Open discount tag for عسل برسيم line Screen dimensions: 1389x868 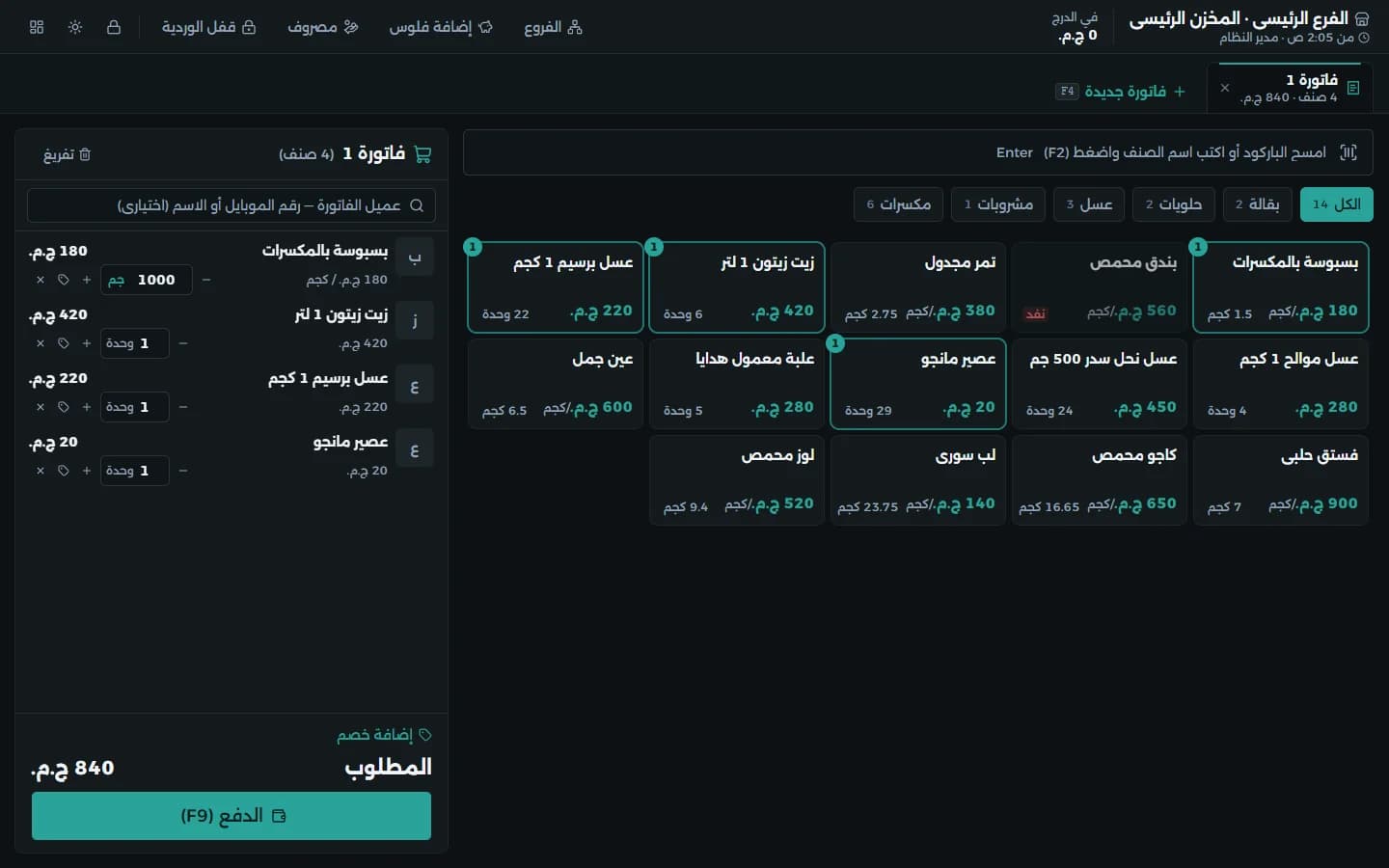pyautogui.click(x=64, y=407)
